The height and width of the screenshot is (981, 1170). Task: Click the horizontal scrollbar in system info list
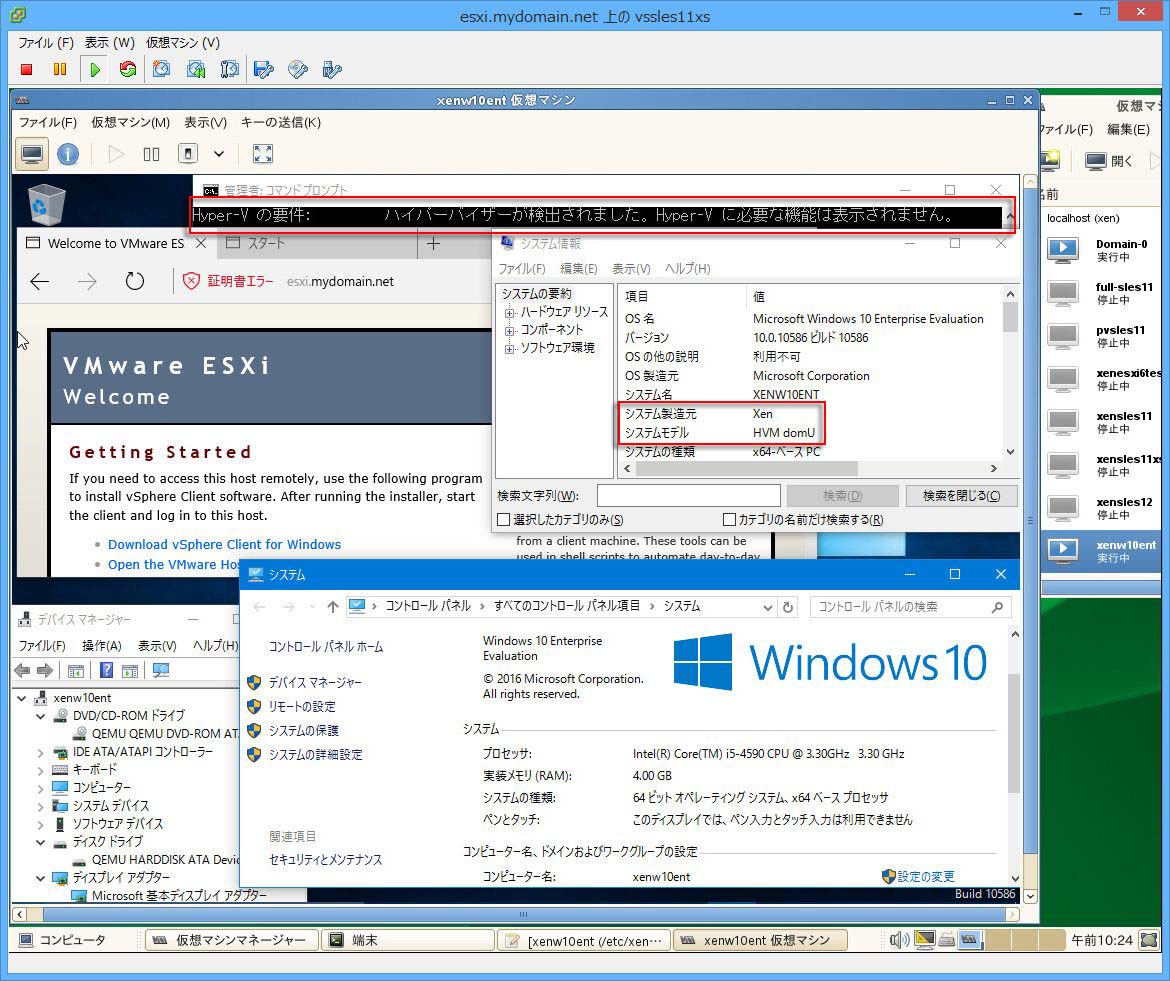(746, 468)
